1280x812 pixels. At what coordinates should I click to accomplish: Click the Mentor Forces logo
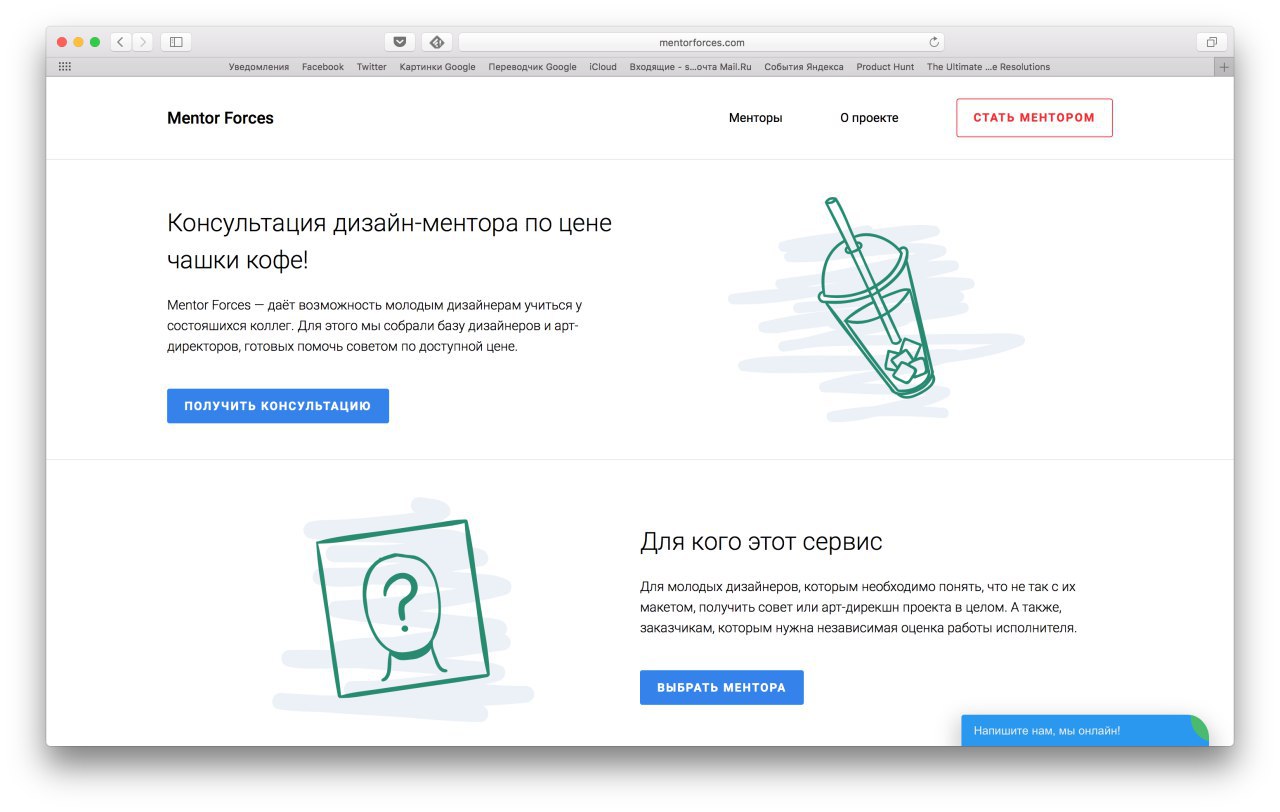(x=220, y=118)
